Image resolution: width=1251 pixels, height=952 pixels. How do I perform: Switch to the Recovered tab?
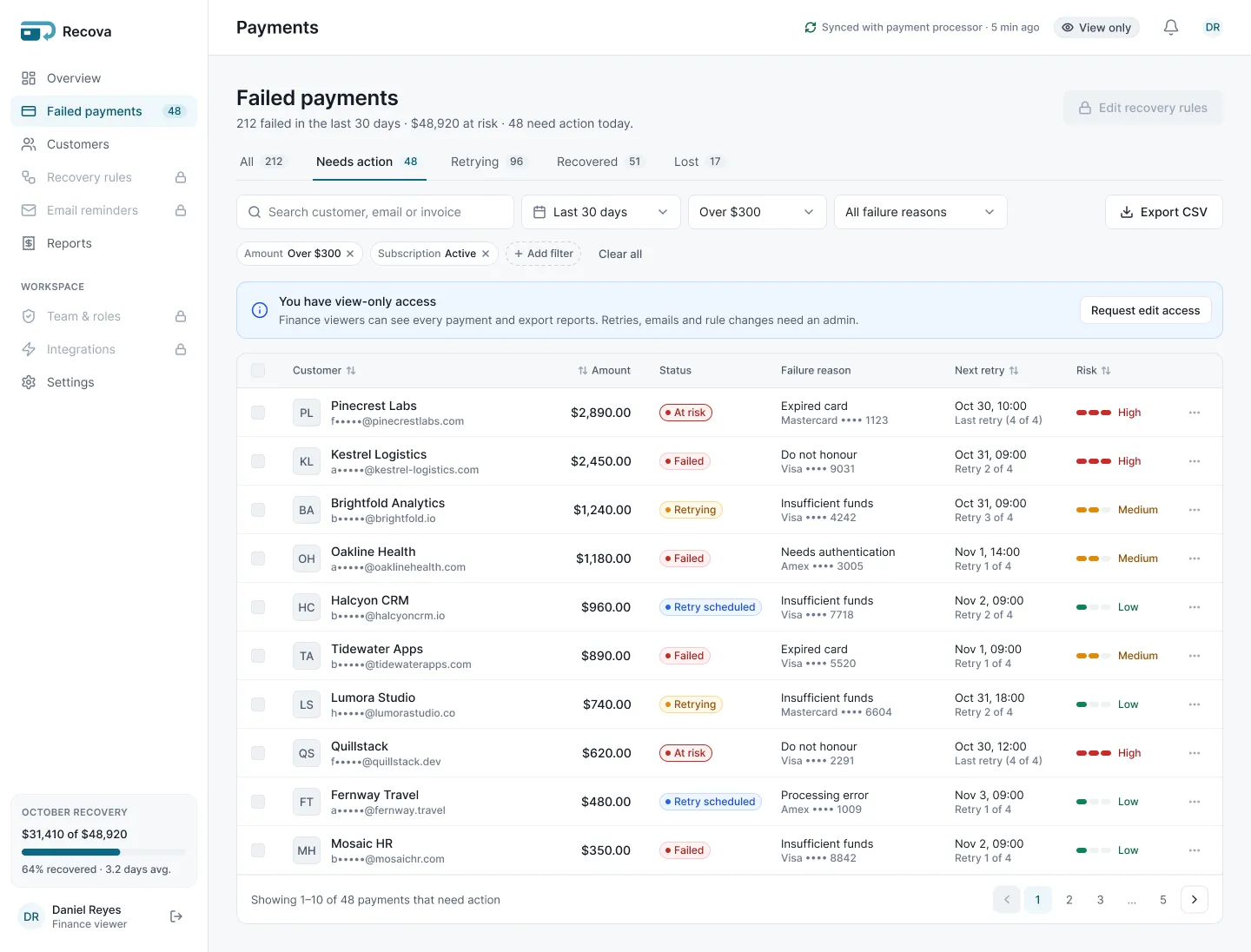point(600,162)
